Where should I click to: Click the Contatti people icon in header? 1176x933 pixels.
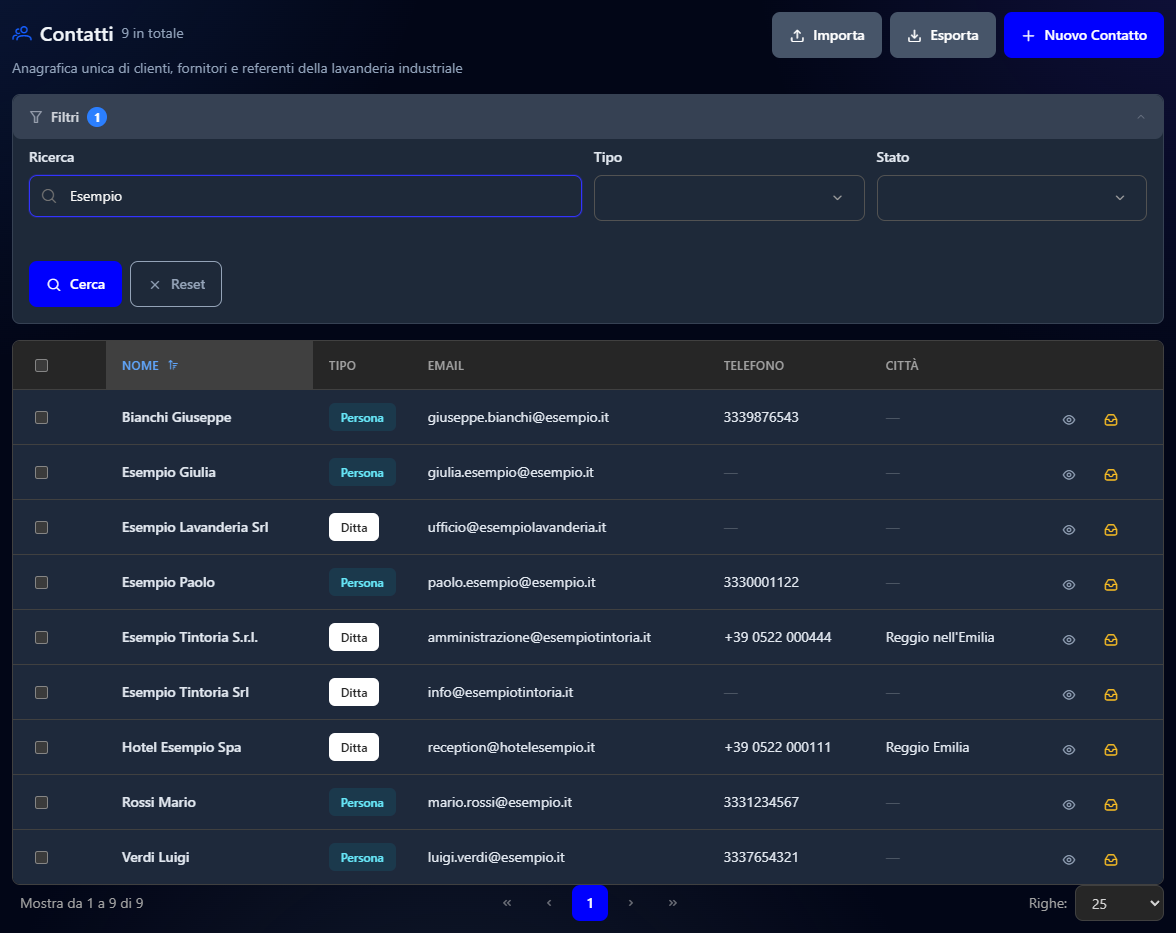click(22, 34)
